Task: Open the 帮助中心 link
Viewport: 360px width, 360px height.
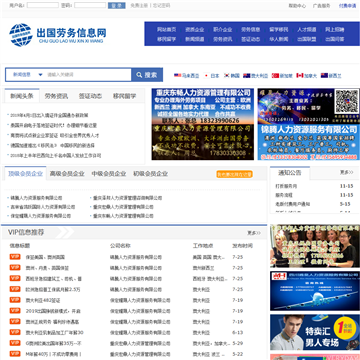Action: (x=297, y=6)
